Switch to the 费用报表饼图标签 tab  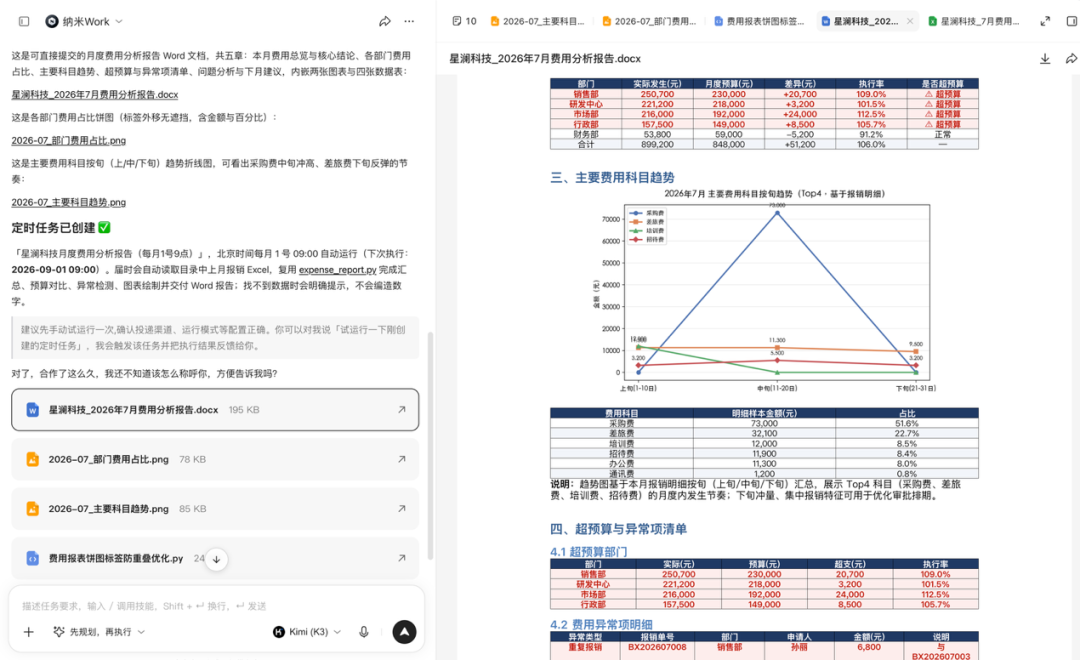760,21
